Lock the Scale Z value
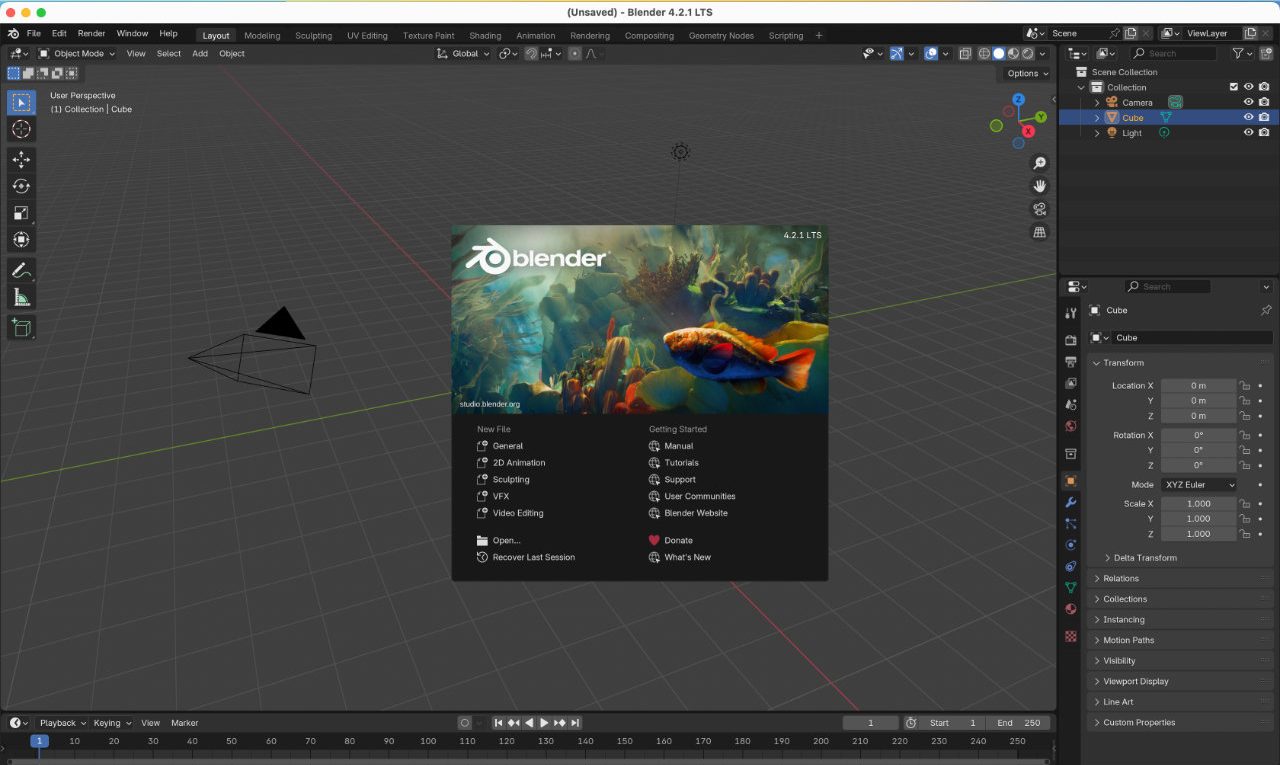Image resolution: width=1280 pixels, height=765 pixels. click(1245, 534)
